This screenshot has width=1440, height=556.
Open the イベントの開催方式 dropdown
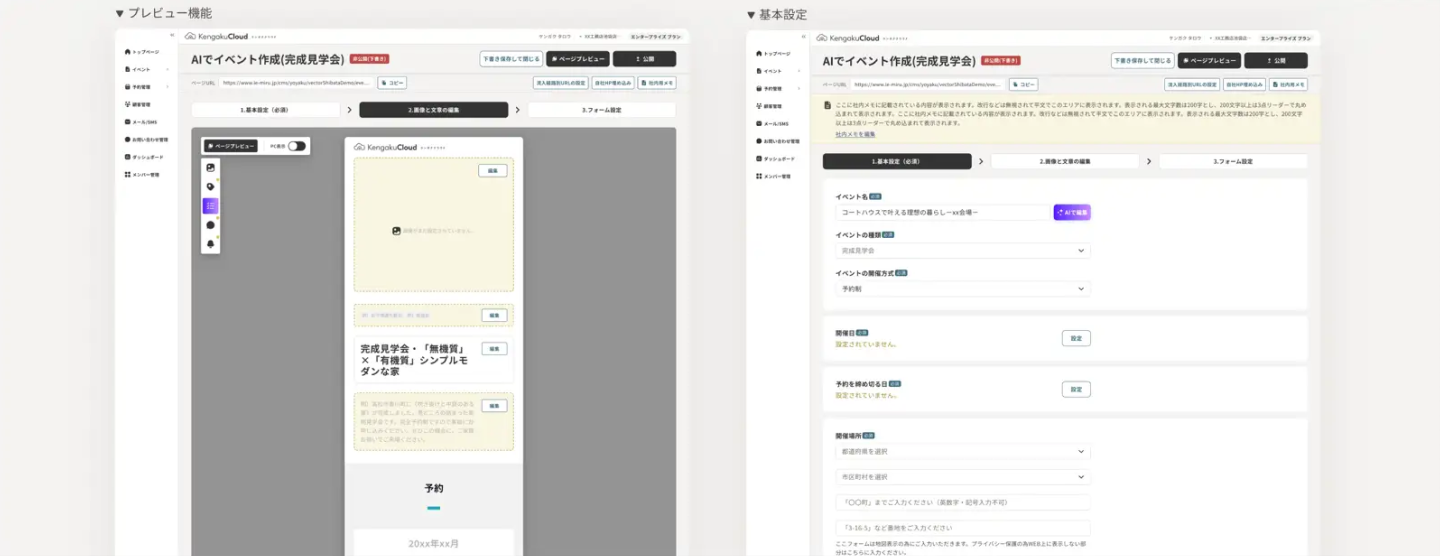(962, 289)
